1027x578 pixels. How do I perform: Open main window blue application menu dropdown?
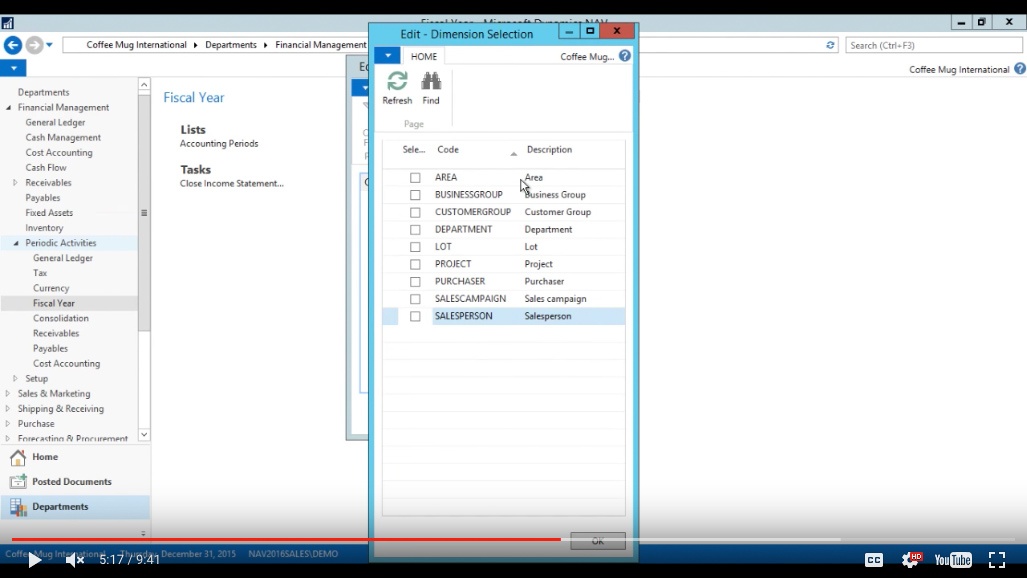pyautogui.click(x=13, y=68)
